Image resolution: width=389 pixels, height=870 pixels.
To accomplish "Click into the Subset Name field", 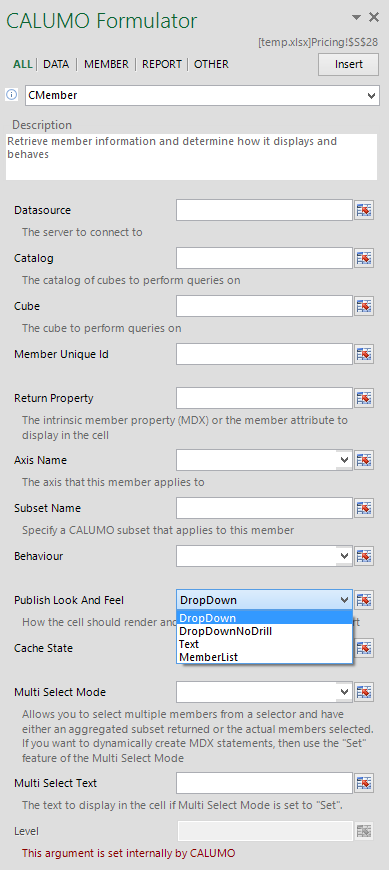I will pos(264,508).
